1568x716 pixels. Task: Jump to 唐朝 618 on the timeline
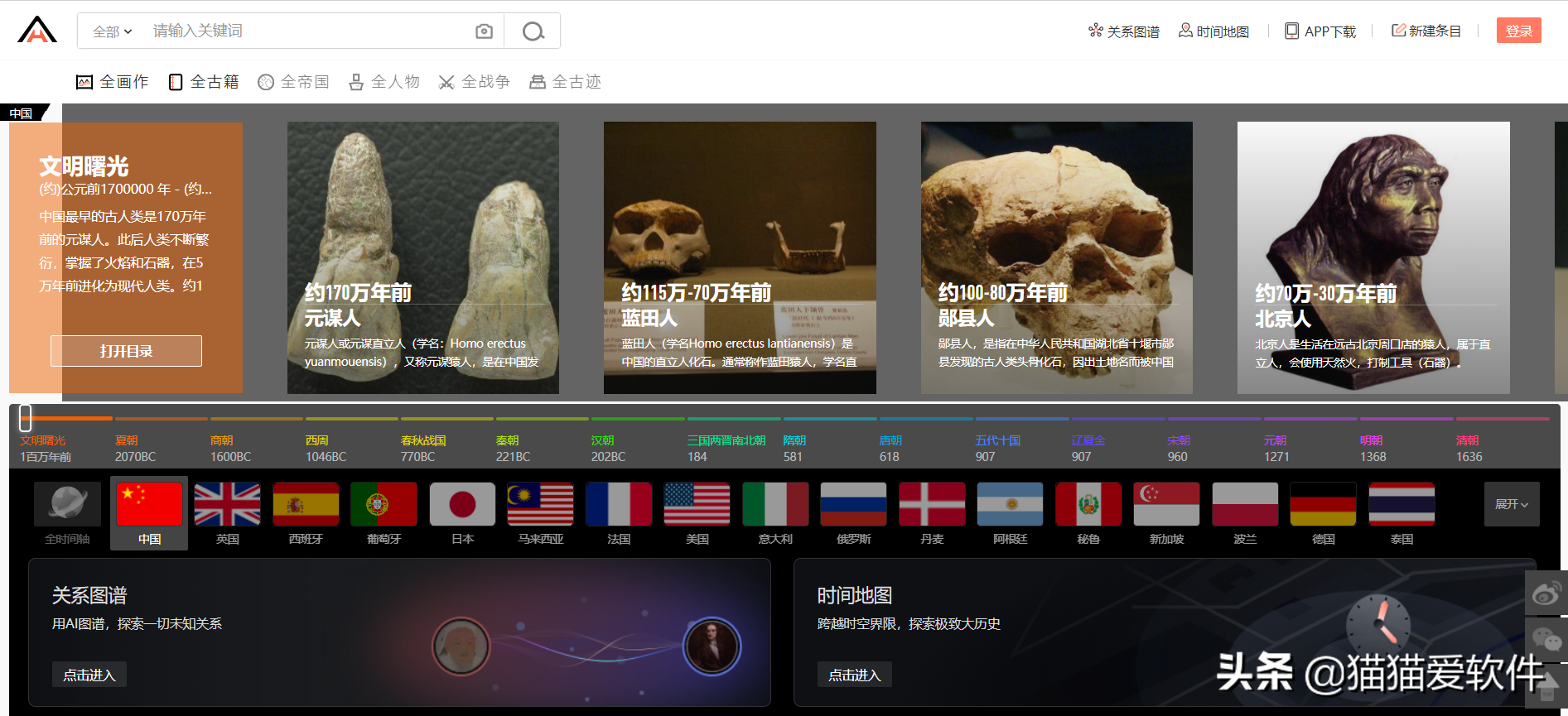pos(890,448)
